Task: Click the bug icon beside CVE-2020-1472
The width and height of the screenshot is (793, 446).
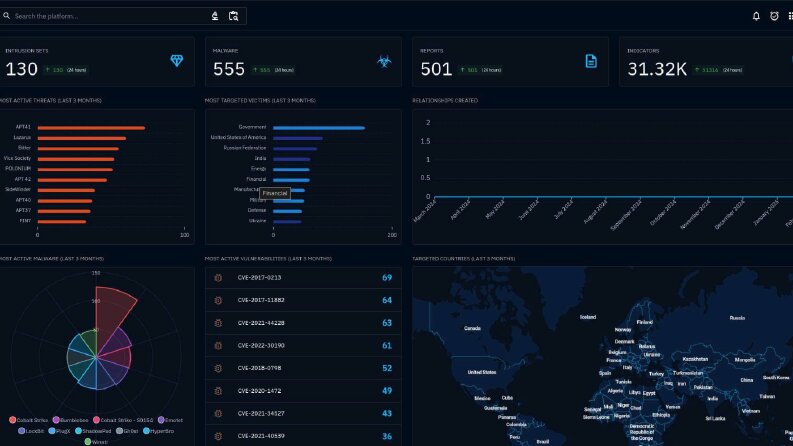Action: click(x=218, y=391)
